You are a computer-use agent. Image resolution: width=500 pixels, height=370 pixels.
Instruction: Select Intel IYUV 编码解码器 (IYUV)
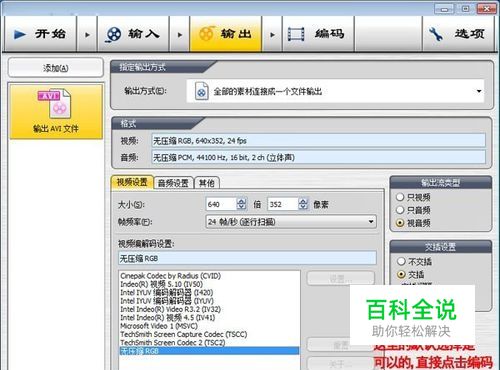209,301
